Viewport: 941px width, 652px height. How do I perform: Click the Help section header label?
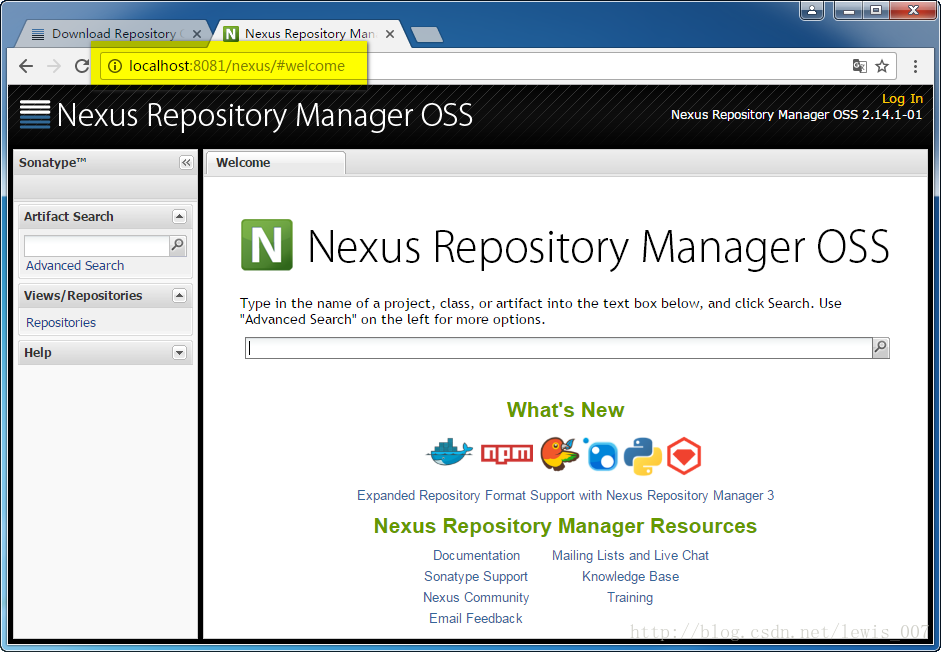tap(38, 352)
